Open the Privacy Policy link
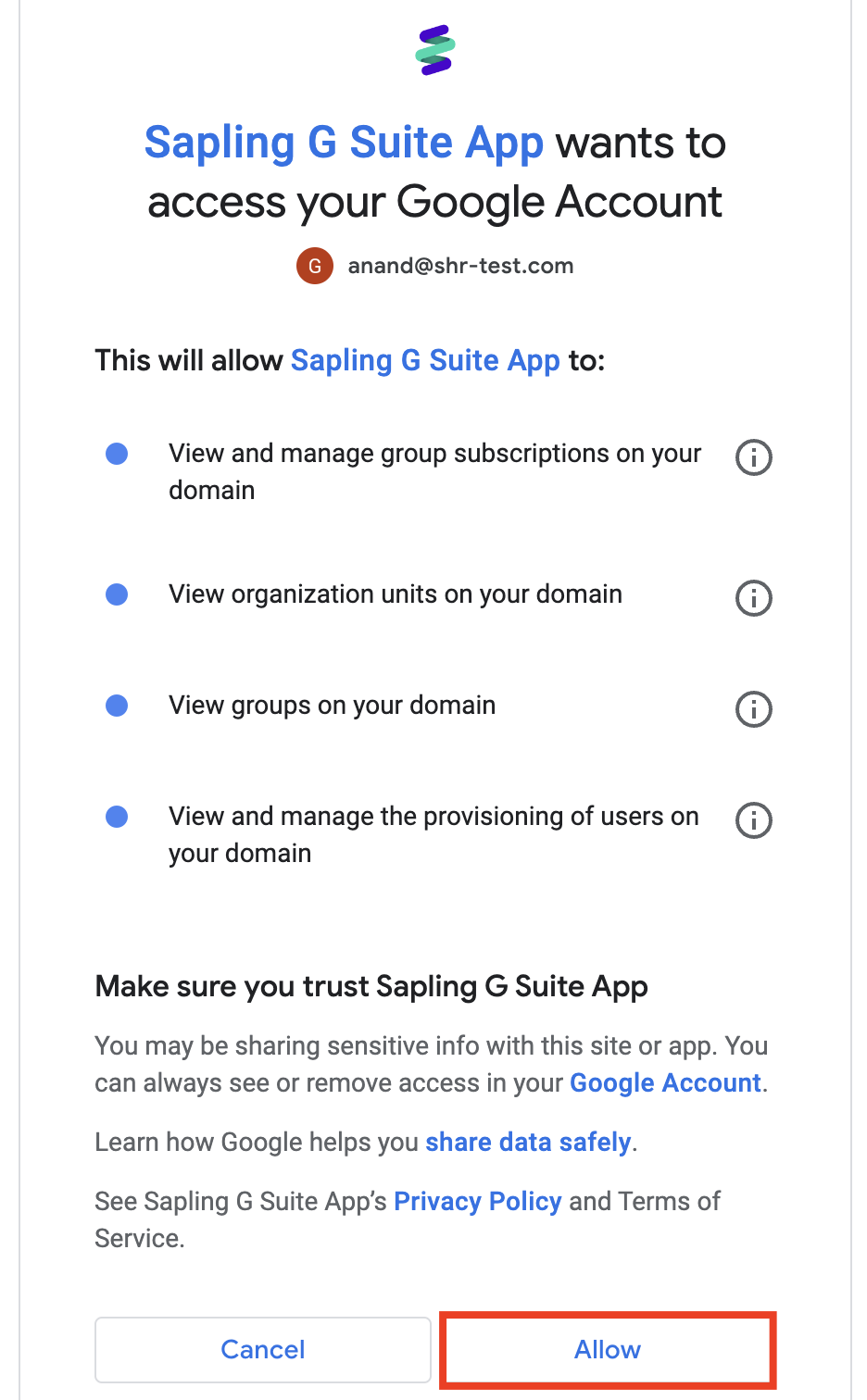 pos(477,1201)
